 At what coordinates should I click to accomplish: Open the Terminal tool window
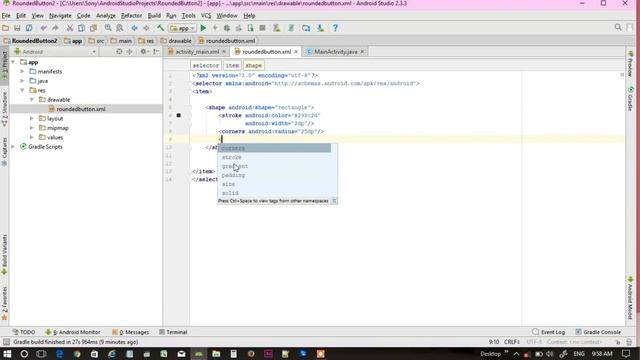(173, 332)
